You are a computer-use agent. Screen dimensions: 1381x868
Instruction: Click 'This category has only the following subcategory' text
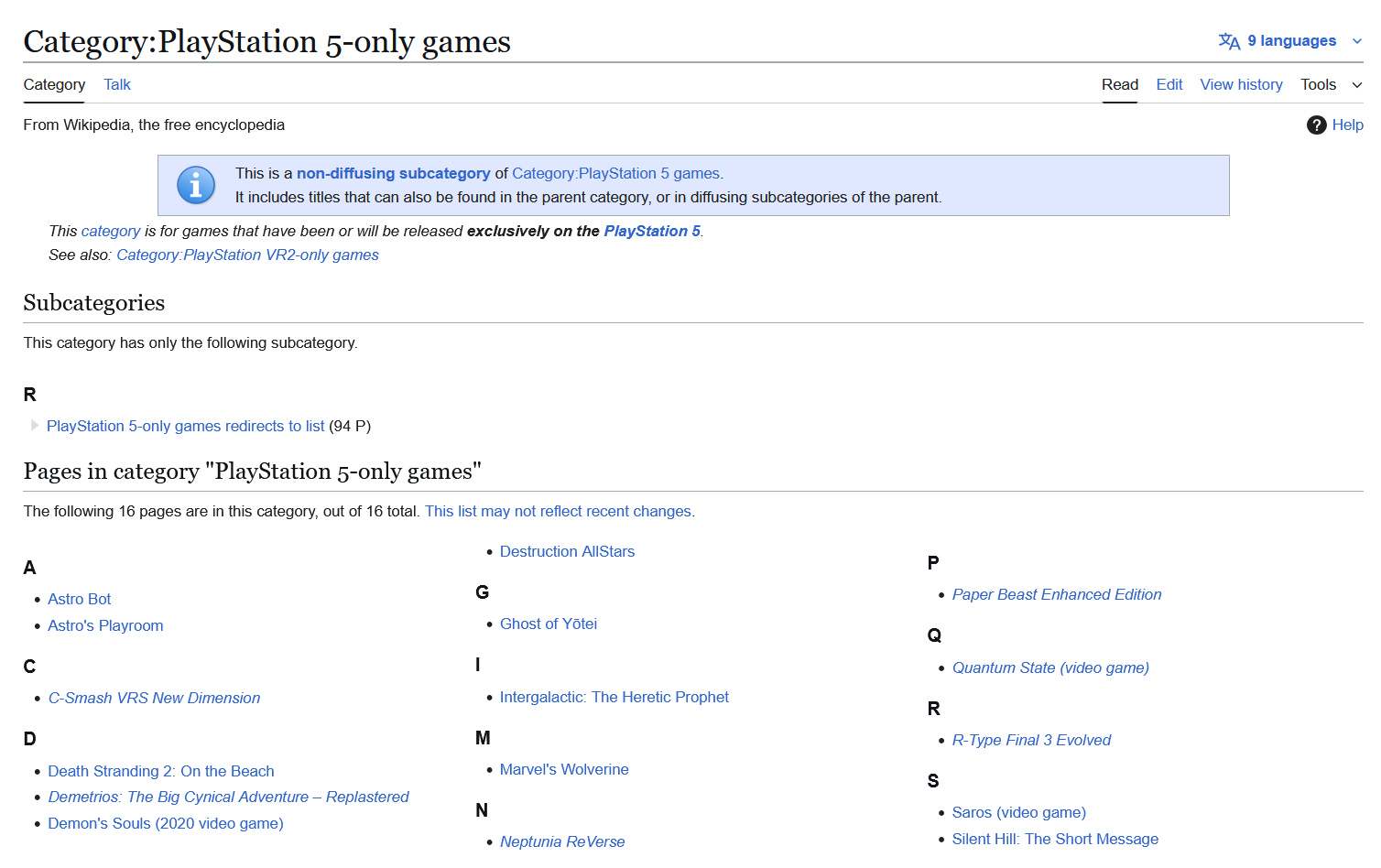[190, 342]
